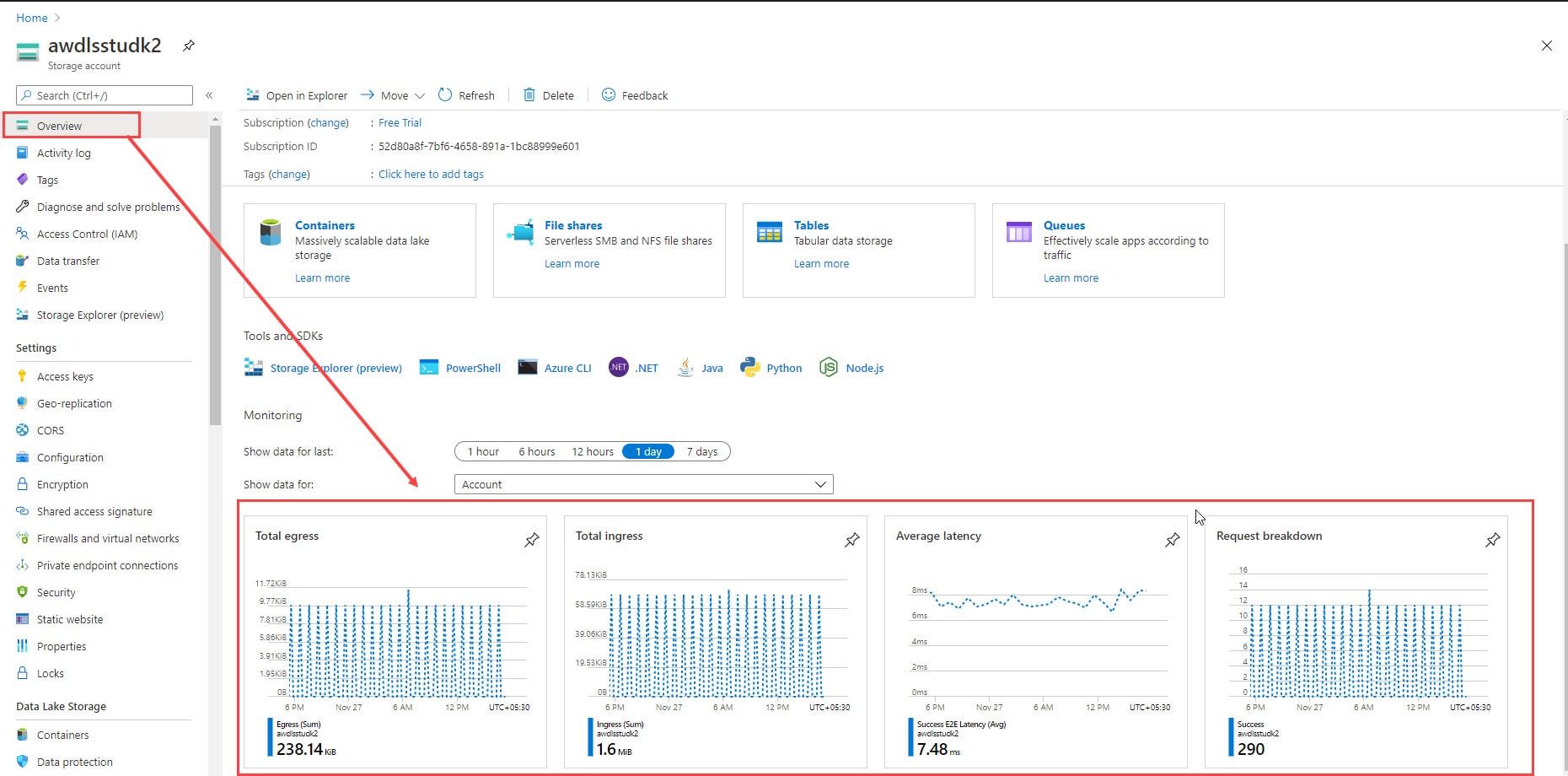Click the Refresh toolbar icon
Image resolution: width=1568 pixels, height=776 pixels.
pyautogui.click(x=445, y=95)
